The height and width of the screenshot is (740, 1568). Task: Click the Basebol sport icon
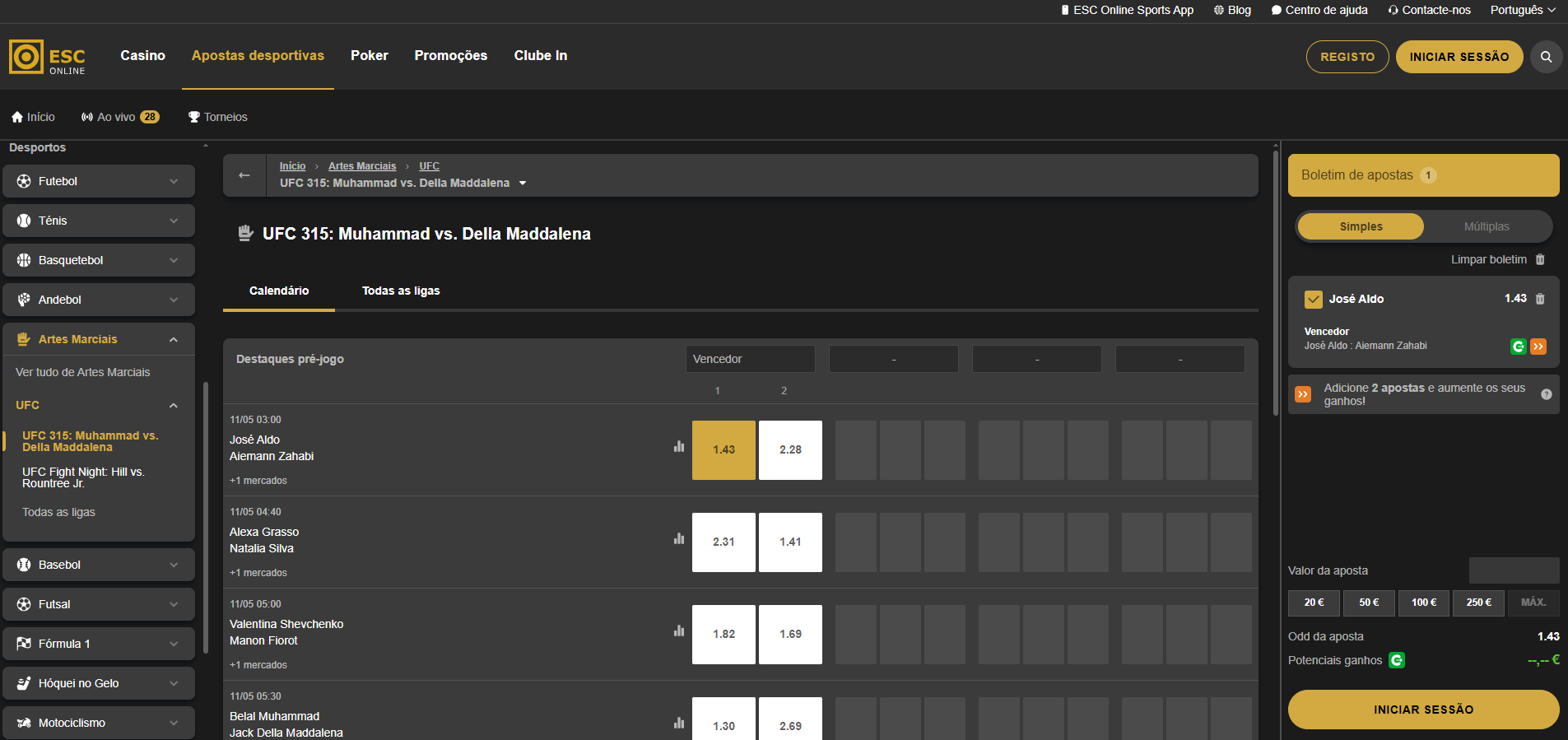24,565
